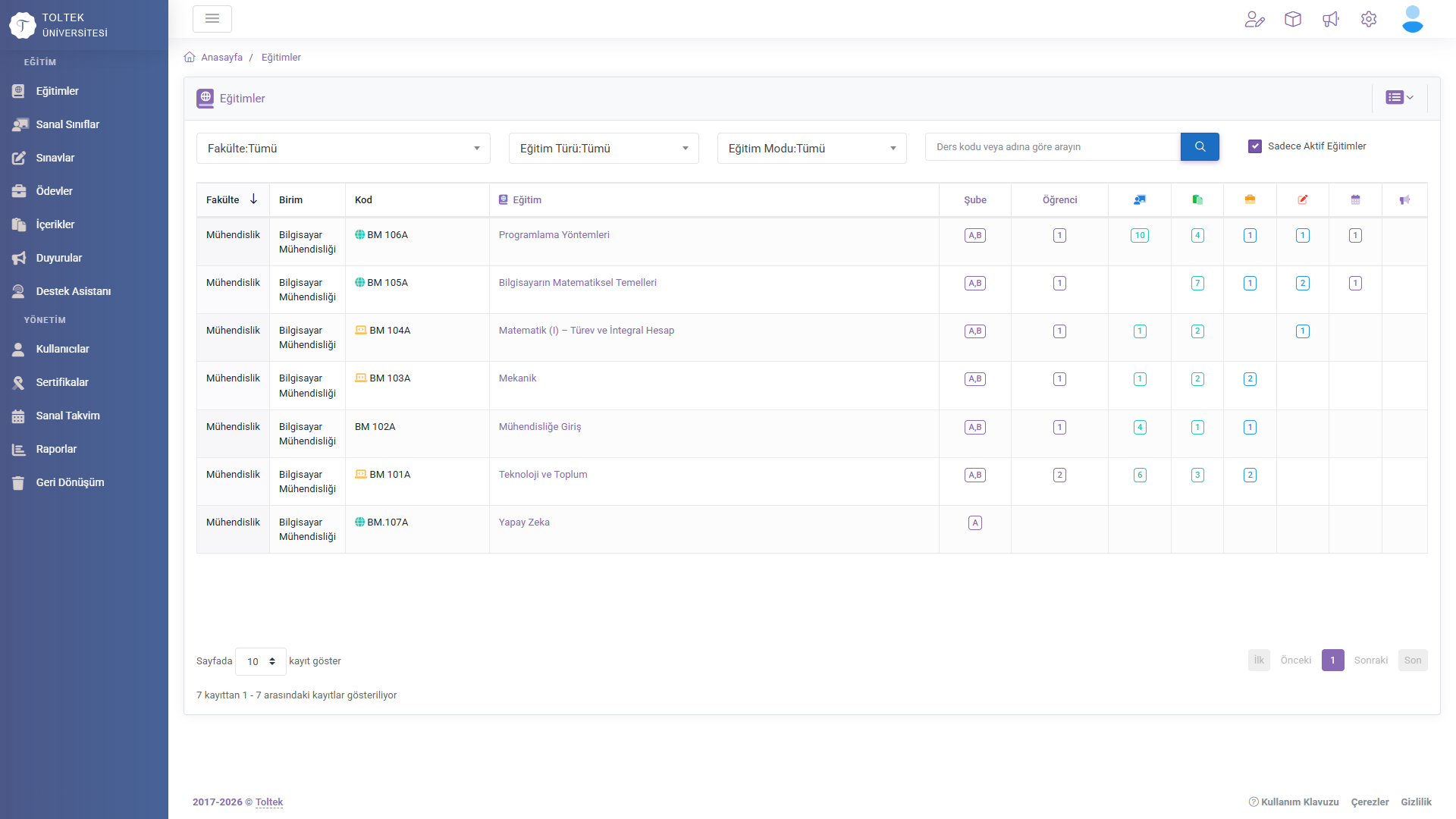Open the user profile avatar

coord(1412,19)
